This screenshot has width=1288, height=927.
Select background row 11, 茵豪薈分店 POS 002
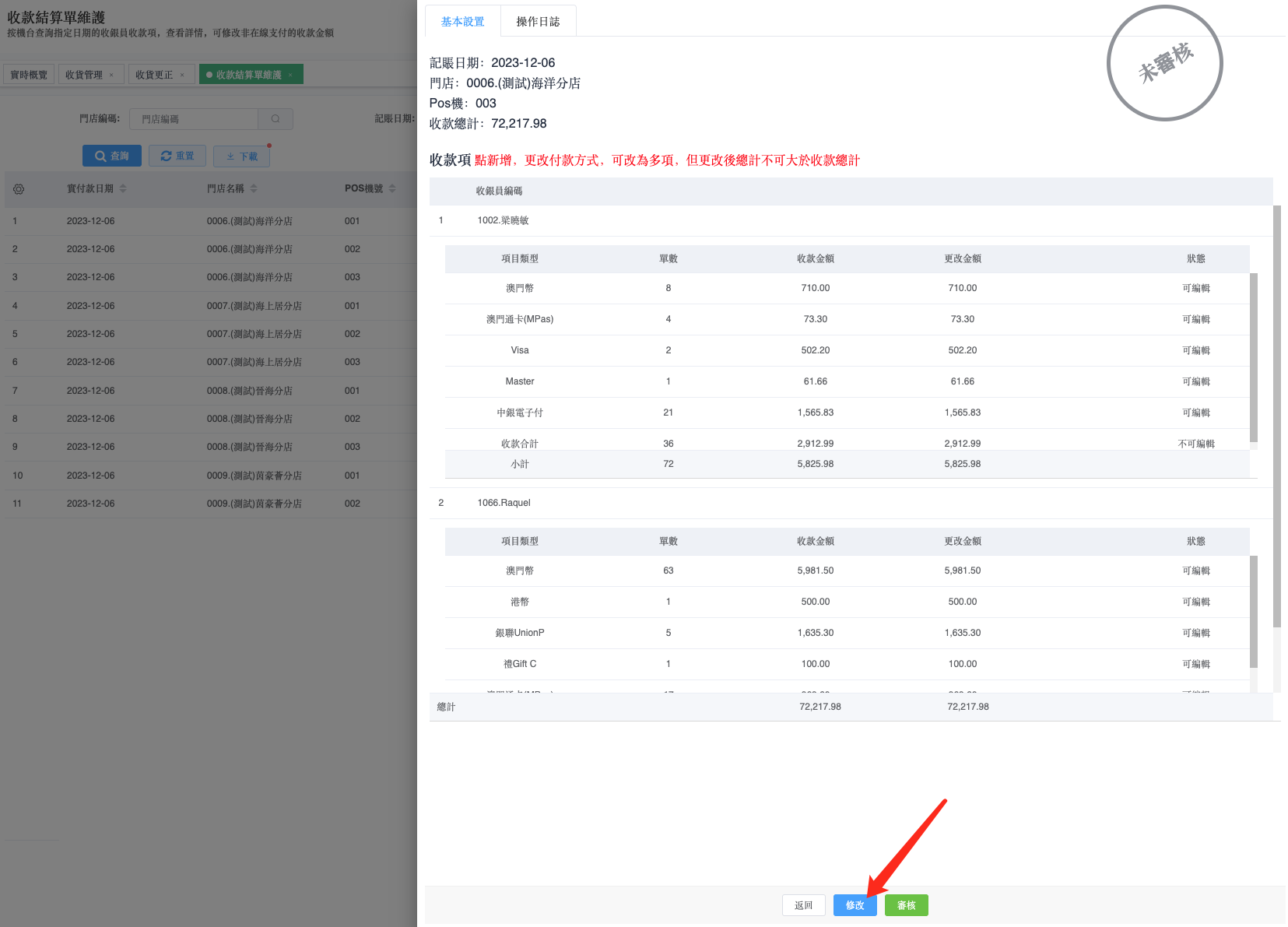(211, 504)
